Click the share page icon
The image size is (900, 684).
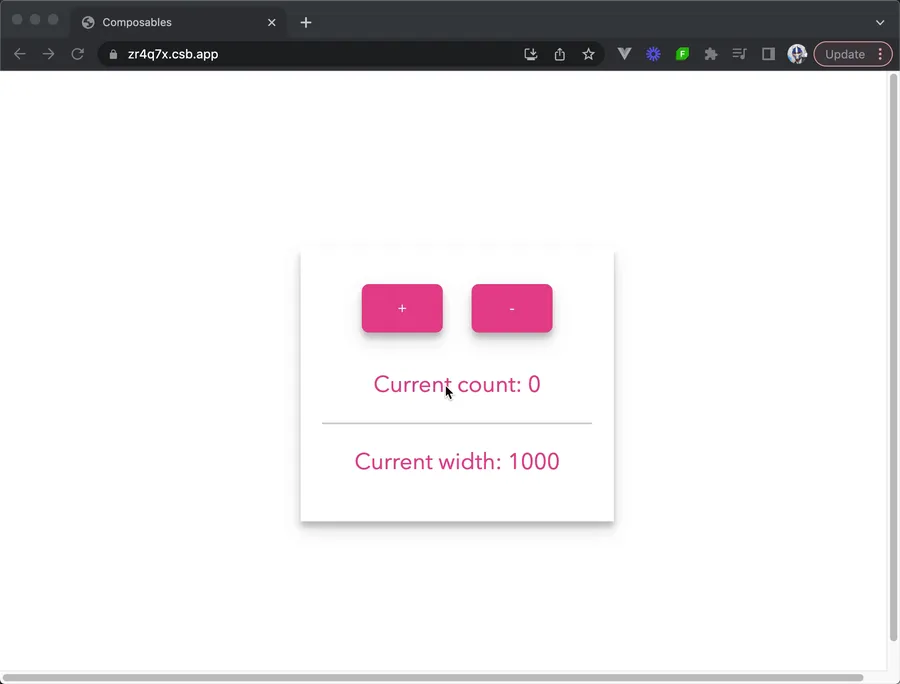click(560, 54)
